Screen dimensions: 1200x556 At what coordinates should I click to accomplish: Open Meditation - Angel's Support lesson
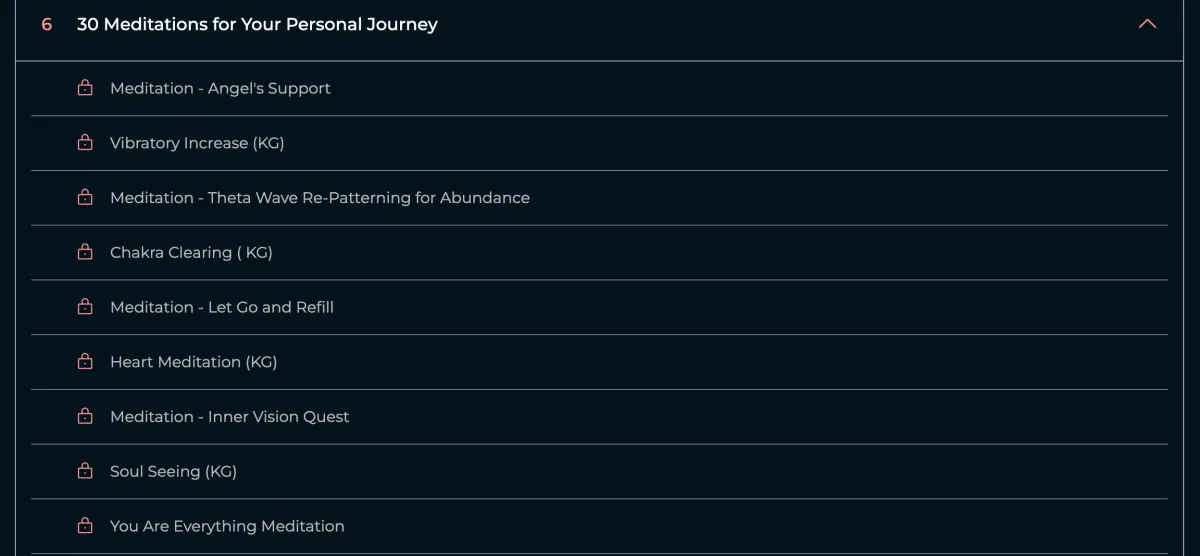click(220, 88)
